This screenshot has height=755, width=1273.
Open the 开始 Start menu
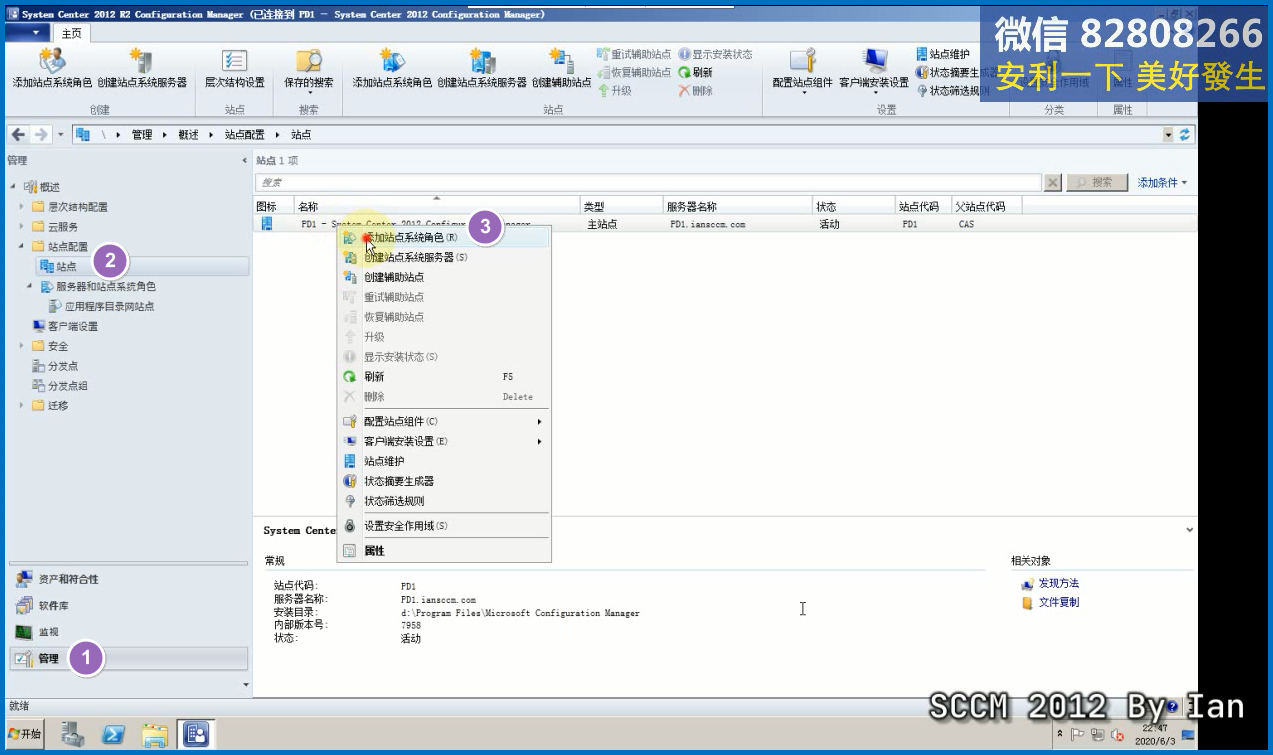[25, 734]
